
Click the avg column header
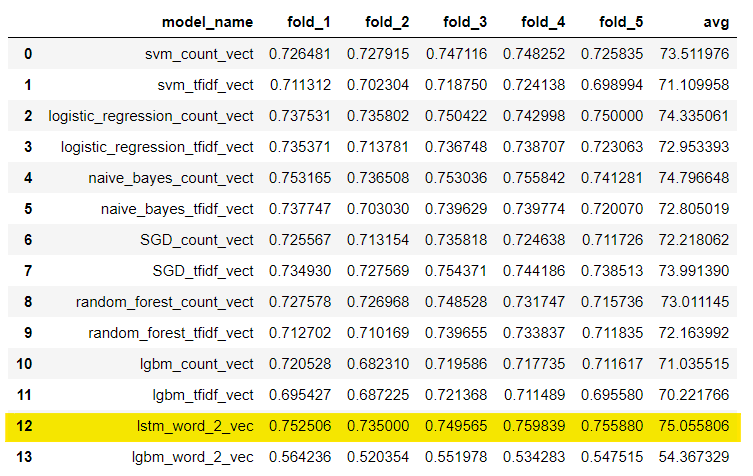716,22
